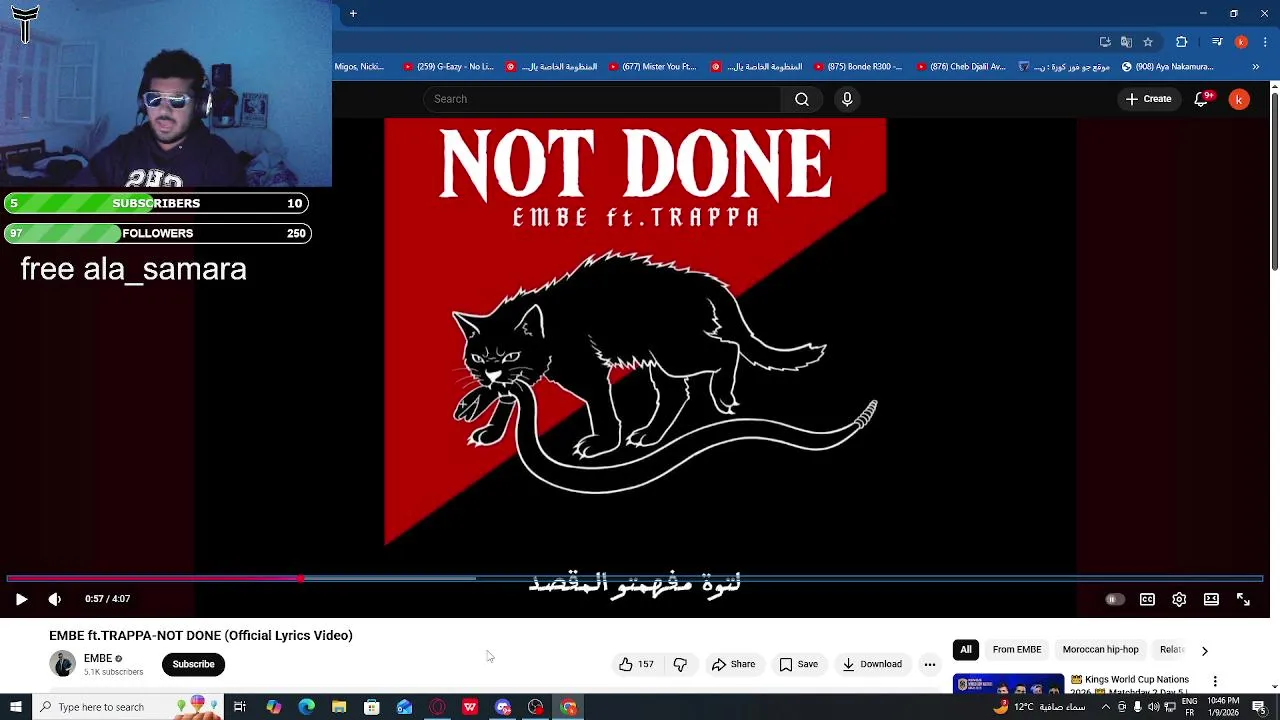
Task: Start voice search with the microphone icon
Action: tap(847, 99)
